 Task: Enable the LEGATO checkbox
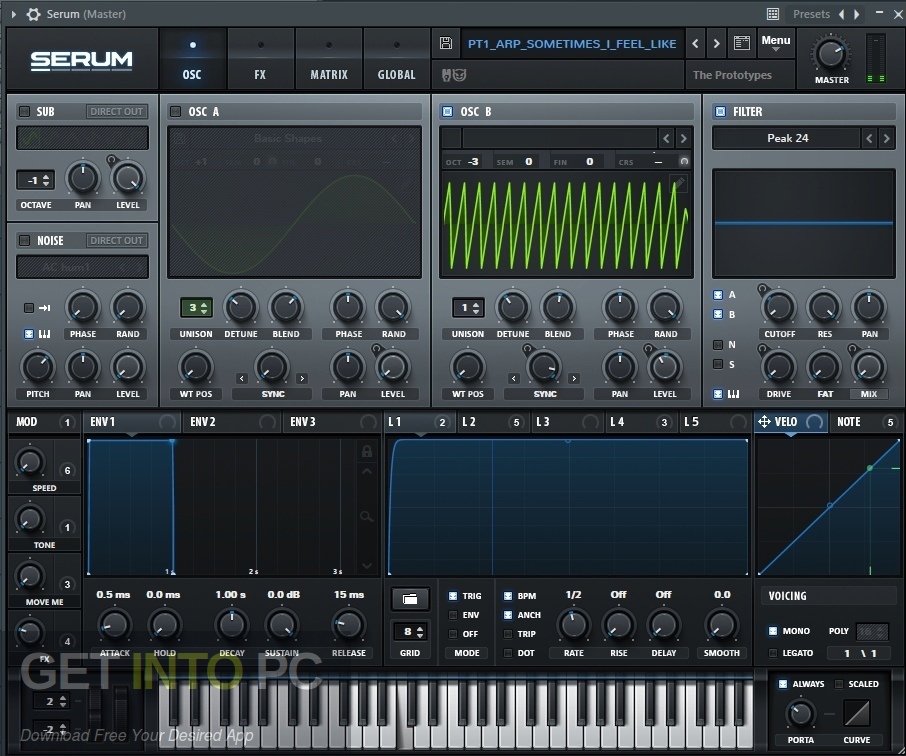coord(773,653)
